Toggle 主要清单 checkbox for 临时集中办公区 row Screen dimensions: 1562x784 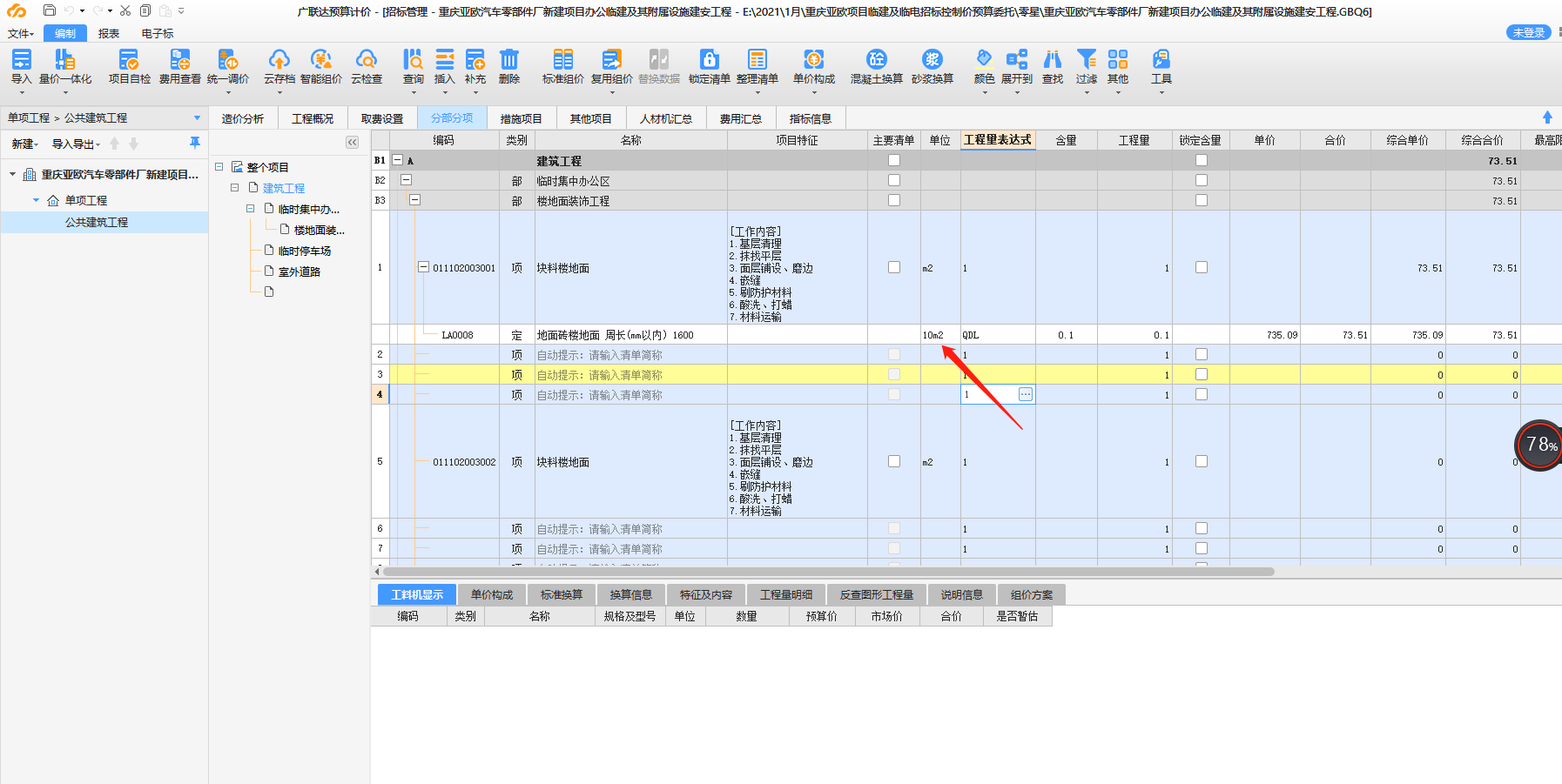894,180
